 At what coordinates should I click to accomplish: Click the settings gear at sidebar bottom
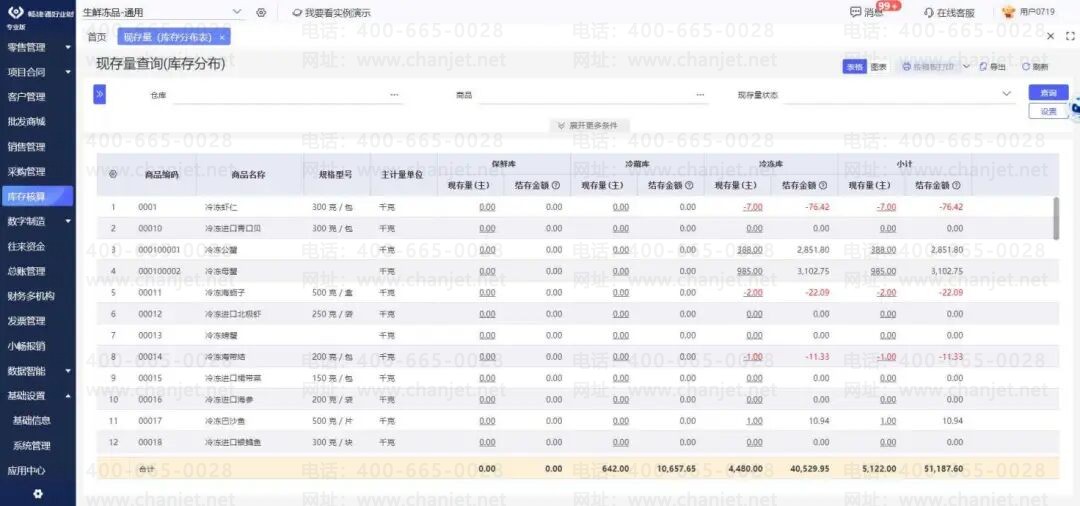(38, 494)
